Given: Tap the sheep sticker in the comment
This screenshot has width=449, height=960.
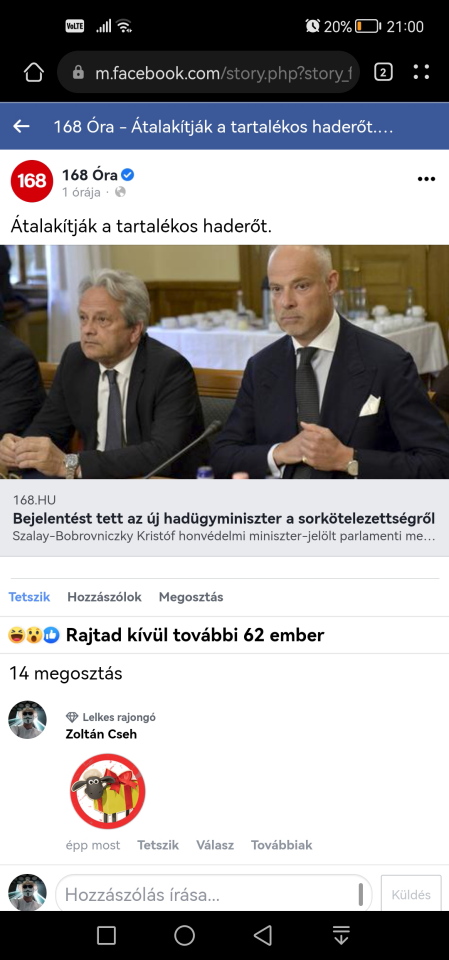Looking at the screenshot, I should (x=107, y=791).
